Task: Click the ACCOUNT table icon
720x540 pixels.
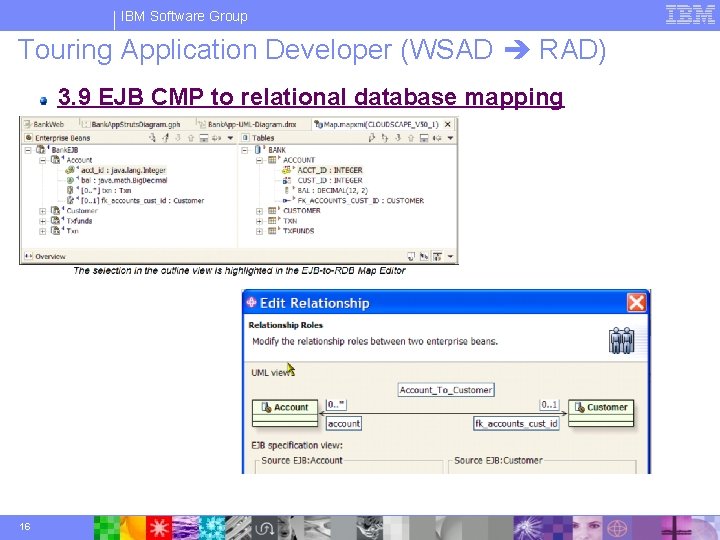Action: click(x=272, y=160)
